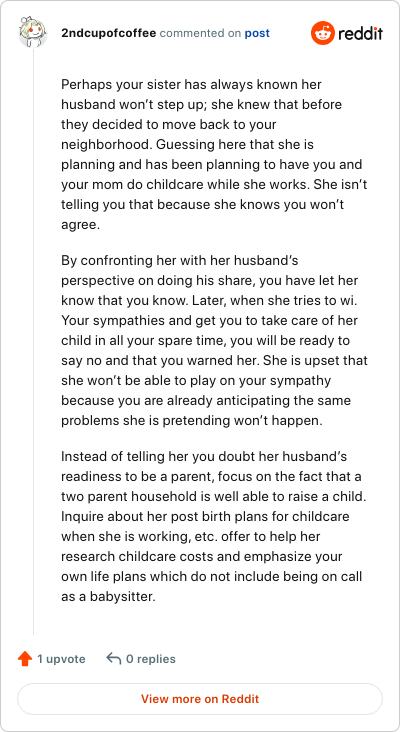Click the commenter's Snoo avatar
Screen dimensions: 400x732
[33, 33]
